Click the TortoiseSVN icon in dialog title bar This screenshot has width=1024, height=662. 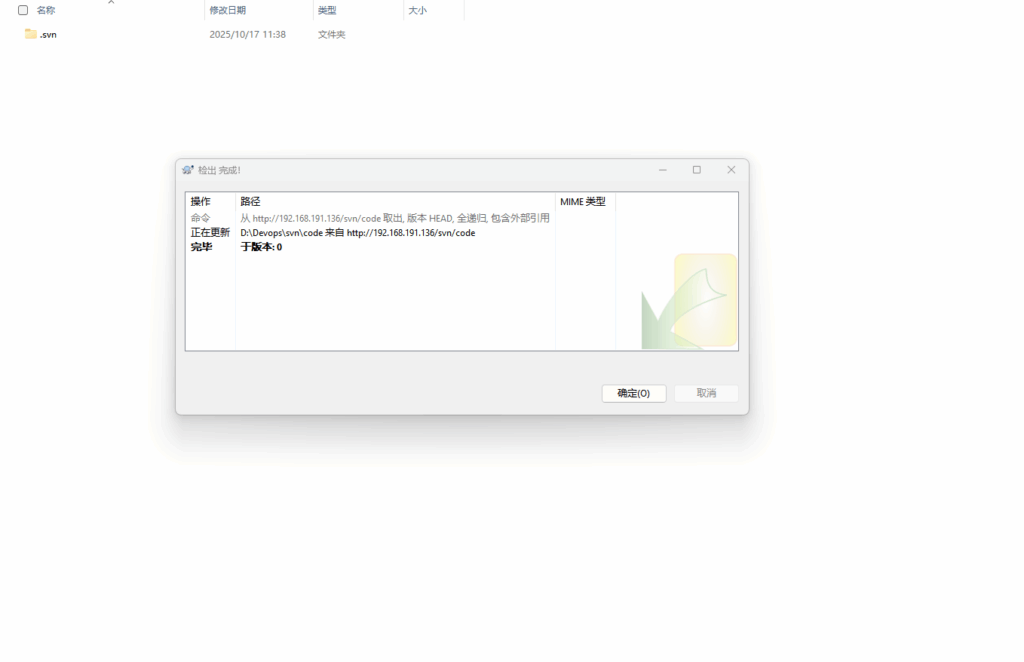click(x=187, y=170)
